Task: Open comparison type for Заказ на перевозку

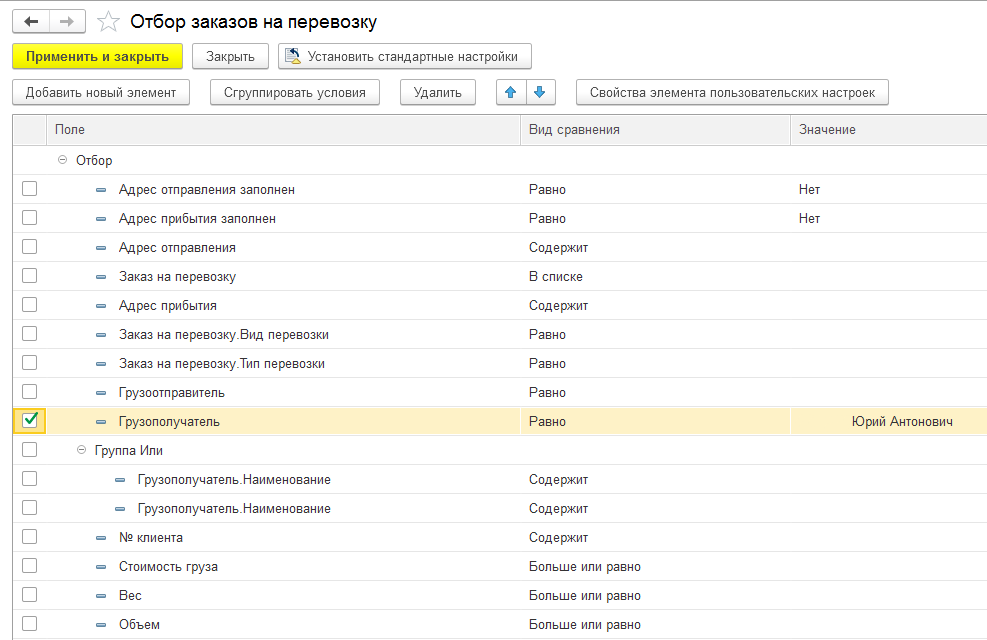Action: click(654, 277)
